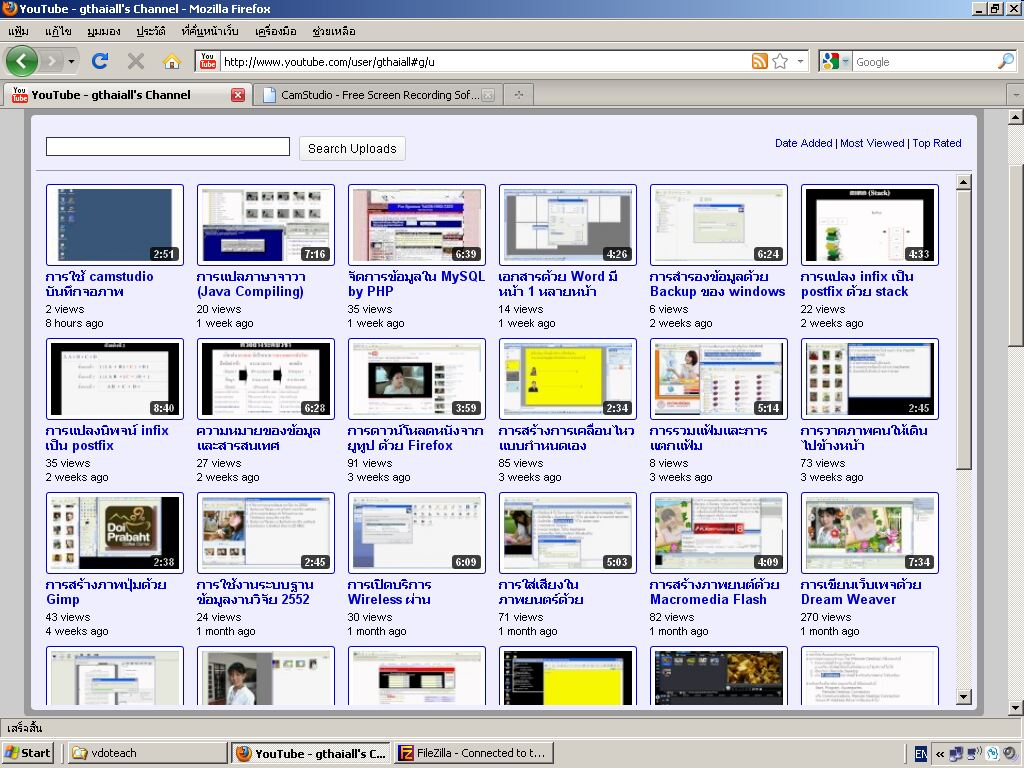Switch to the CamStudio tab
This screenshot has width=1024, height=768.
[x=377, y=95]
